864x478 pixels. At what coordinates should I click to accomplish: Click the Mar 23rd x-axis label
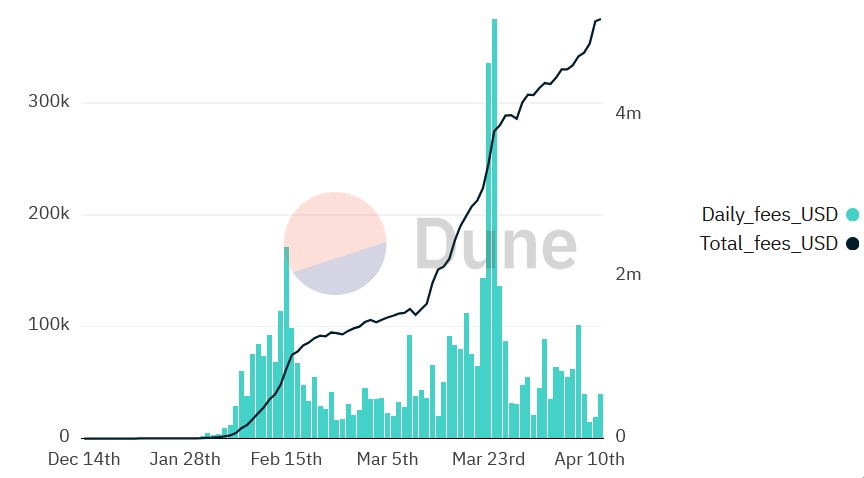pyautogui.click(x=488, y=459)
